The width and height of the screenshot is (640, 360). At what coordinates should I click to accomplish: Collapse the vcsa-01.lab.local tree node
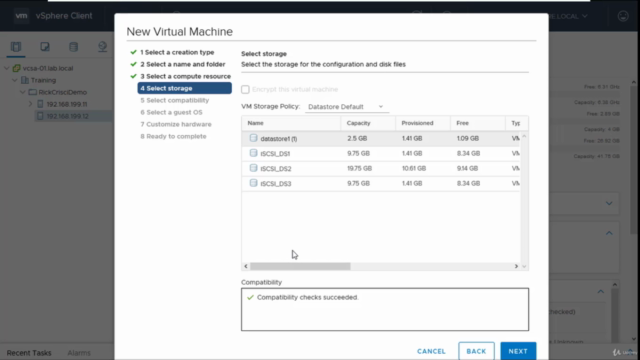(7, 68)
